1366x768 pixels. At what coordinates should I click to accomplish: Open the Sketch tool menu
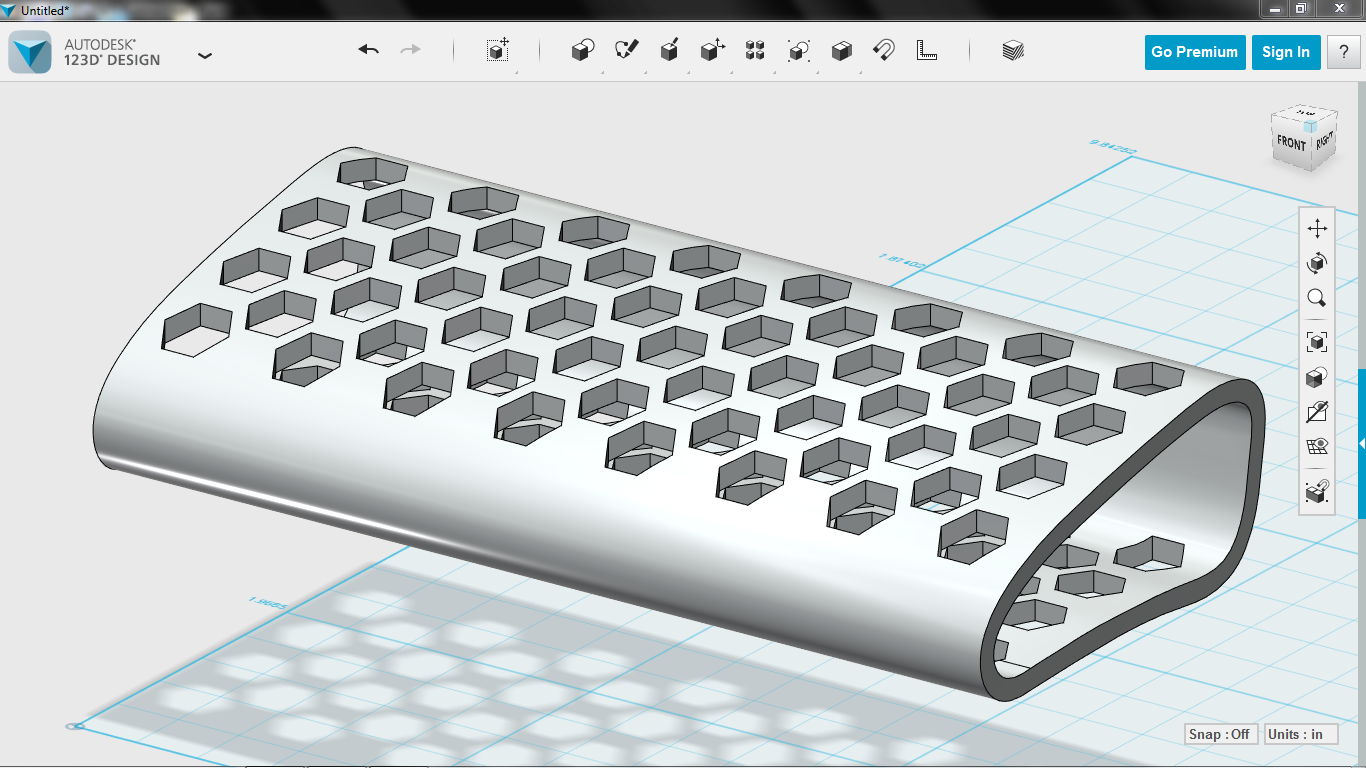point(626,50)
